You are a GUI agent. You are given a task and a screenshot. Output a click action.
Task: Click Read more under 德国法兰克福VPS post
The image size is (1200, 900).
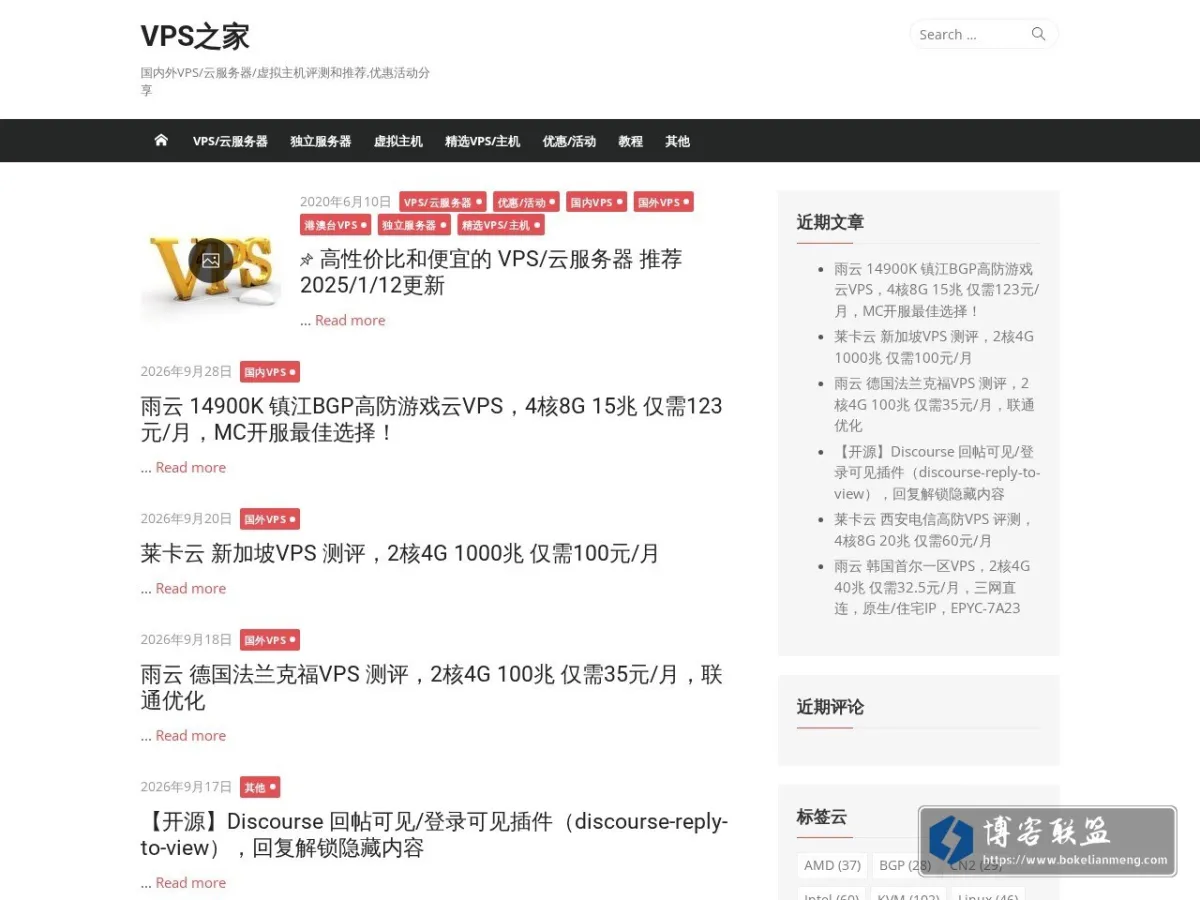(x=190, y=735)
